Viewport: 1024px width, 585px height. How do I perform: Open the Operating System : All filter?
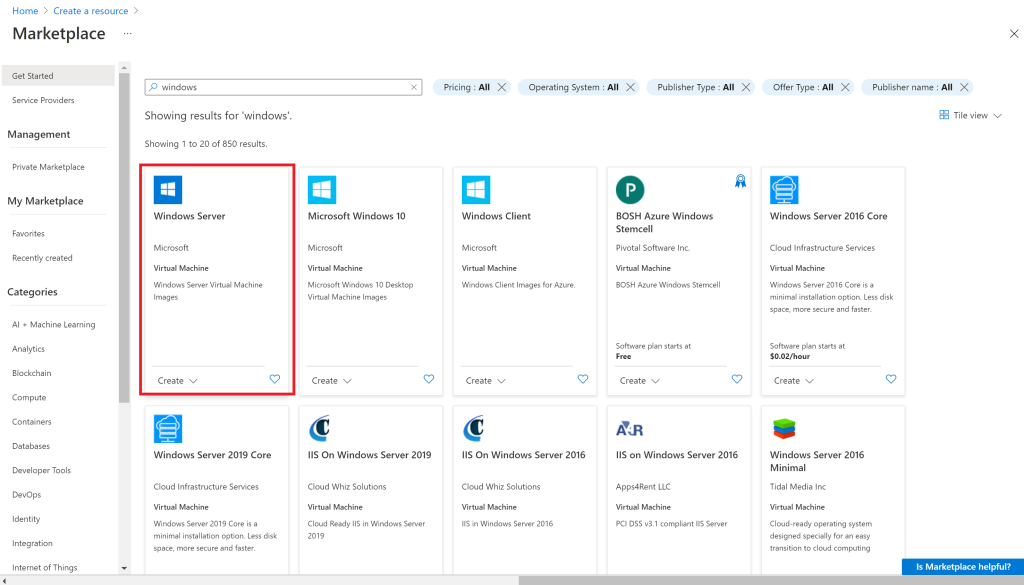573,87
